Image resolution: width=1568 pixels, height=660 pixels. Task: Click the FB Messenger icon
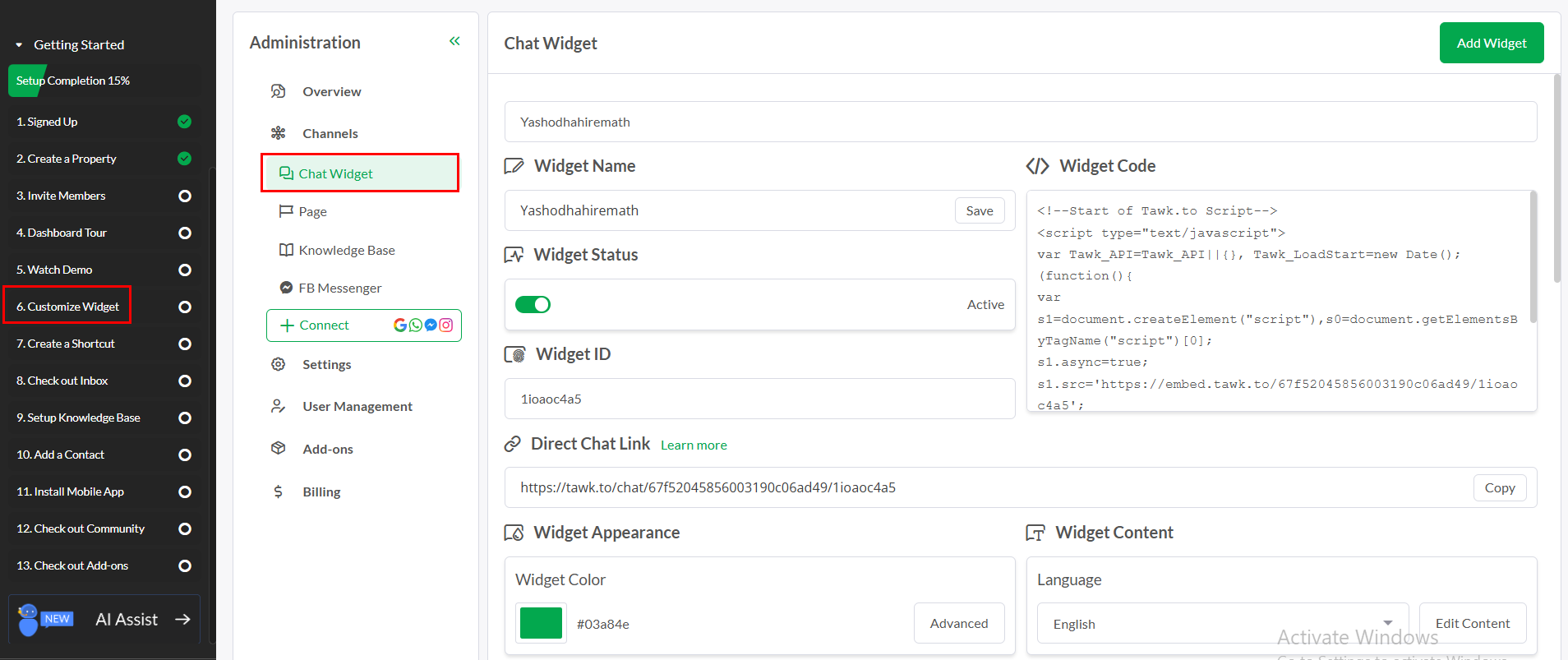286,288
